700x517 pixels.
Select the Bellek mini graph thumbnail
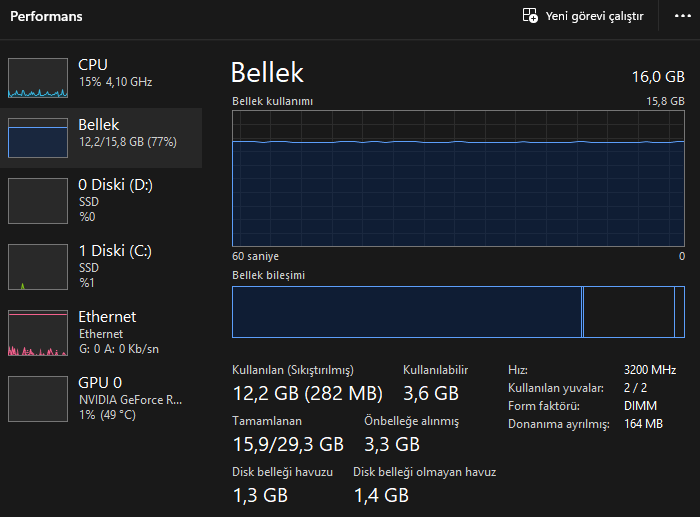tap(38, 138)
